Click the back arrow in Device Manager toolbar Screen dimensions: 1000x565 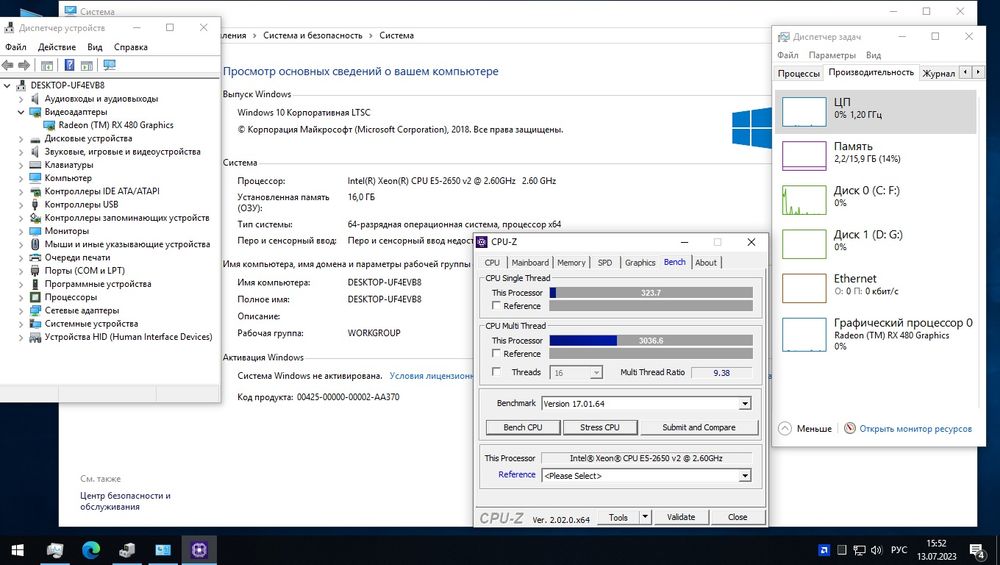(8, 65)
